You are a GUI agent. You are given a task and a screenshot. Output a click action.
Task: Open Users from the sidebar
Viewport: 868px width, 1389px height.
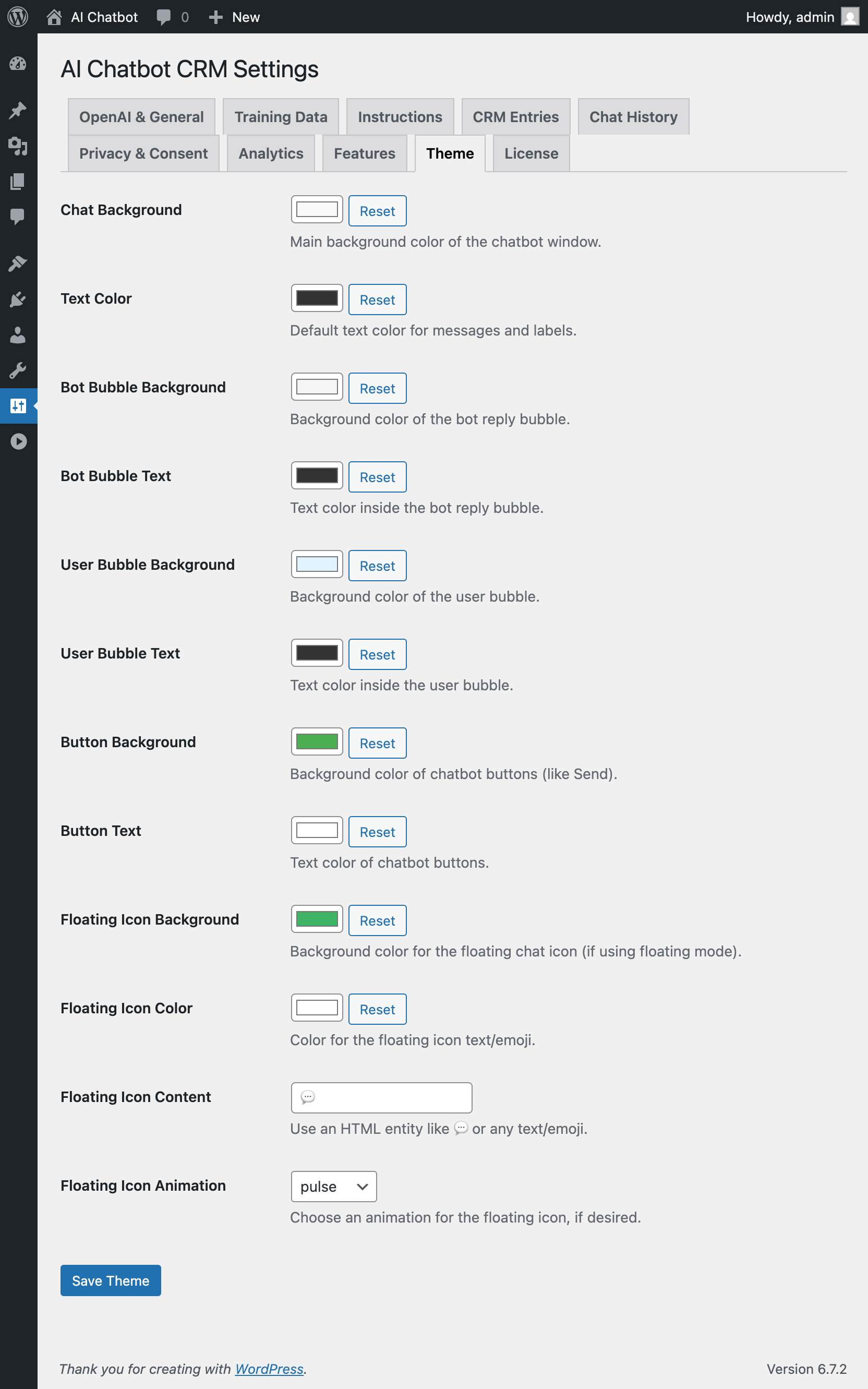[18, 335]
